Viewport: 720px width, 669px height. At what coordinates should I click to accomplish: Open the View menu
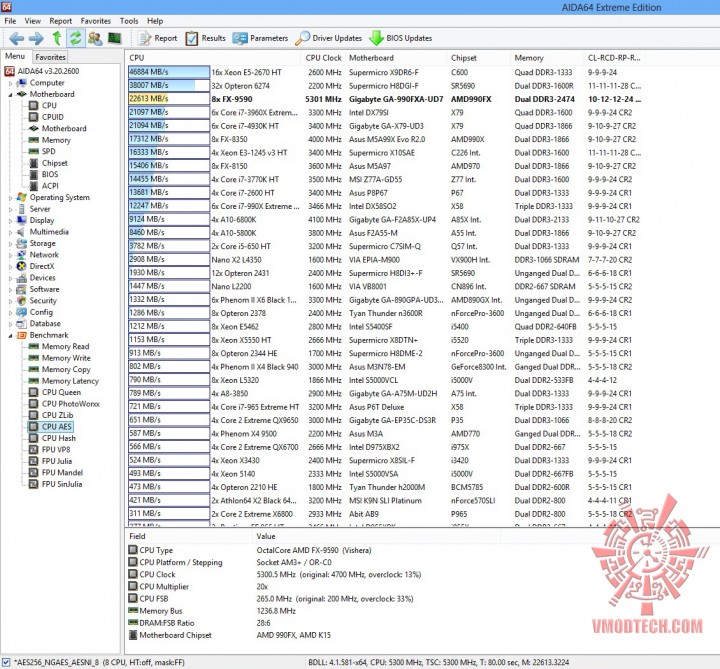(x=33, y=21)
